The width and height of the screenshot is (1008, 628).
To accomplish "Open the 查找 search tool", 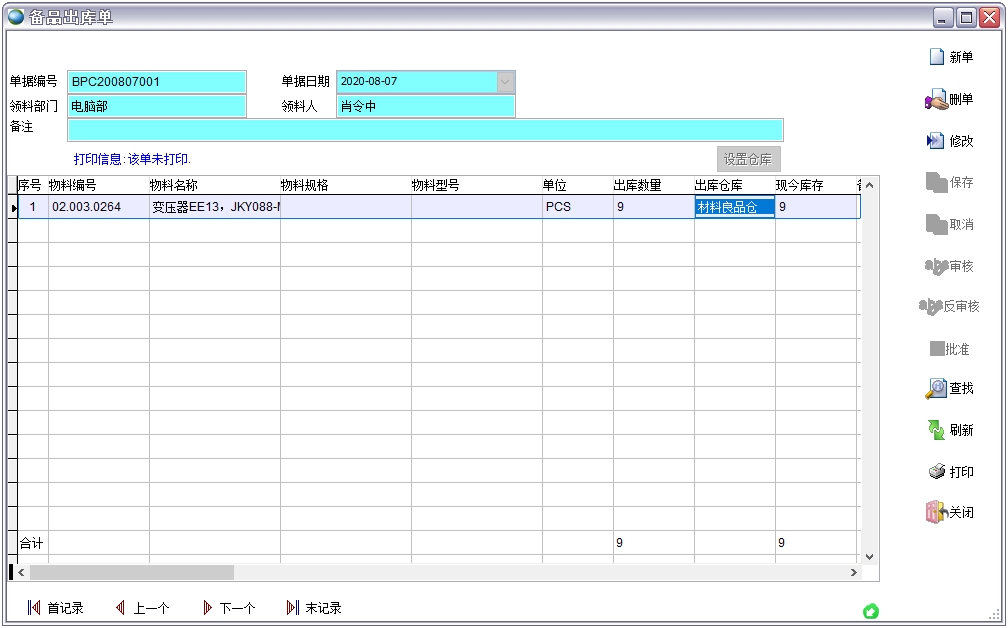I will tap(936, 389).
